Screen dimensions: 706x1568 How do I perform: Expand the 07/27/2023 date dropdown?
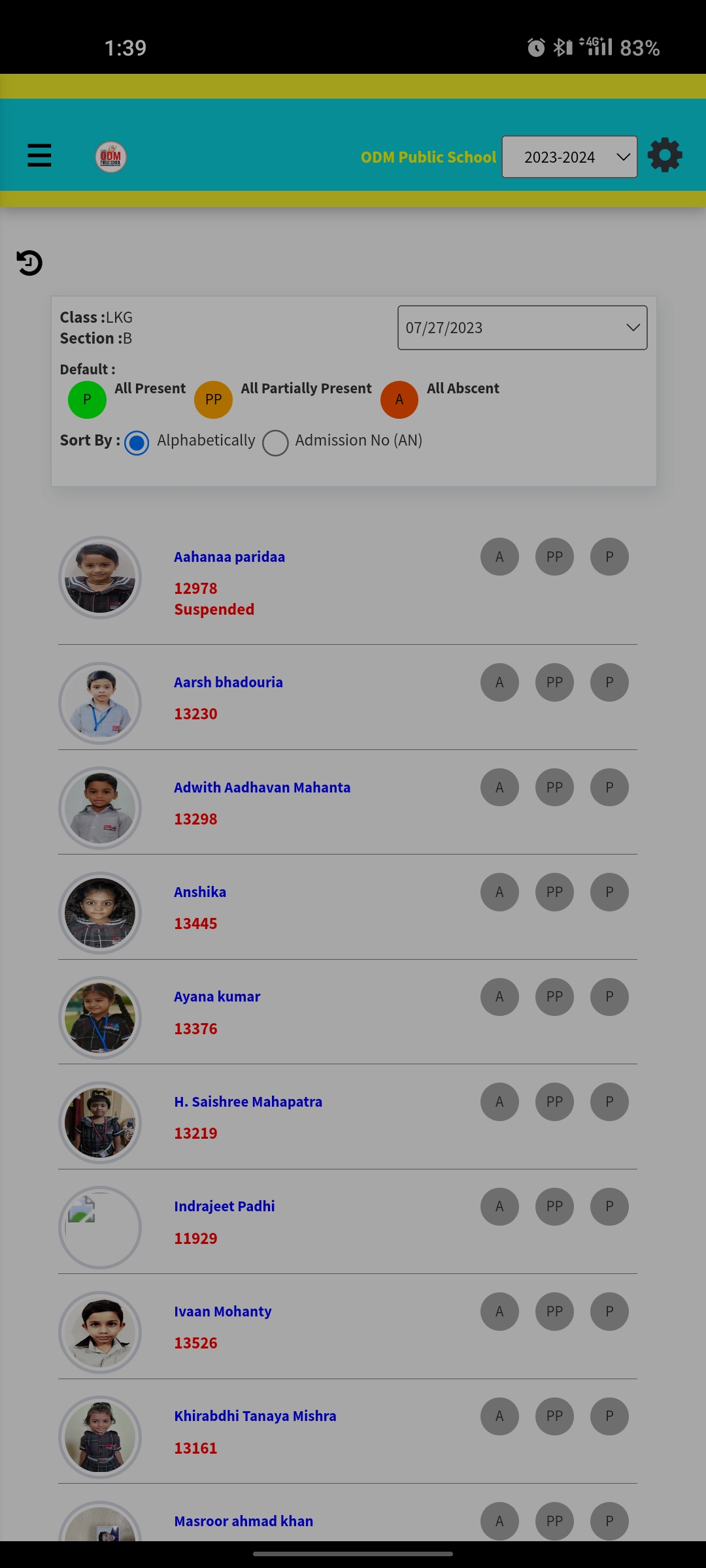point(522,328)
